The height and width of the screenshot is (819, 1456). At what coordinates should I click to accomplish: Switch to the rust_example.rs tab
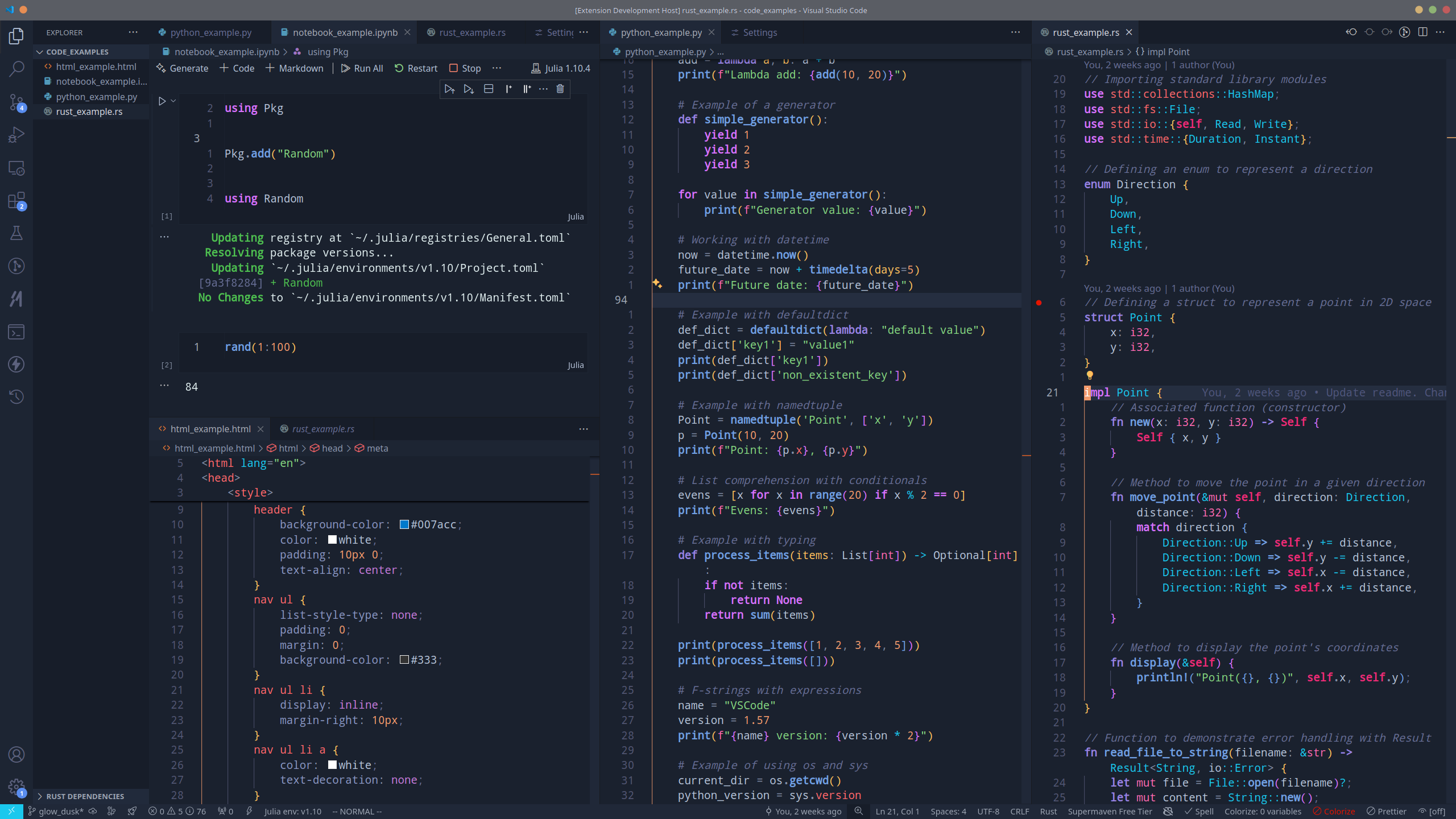click(471, 32)
